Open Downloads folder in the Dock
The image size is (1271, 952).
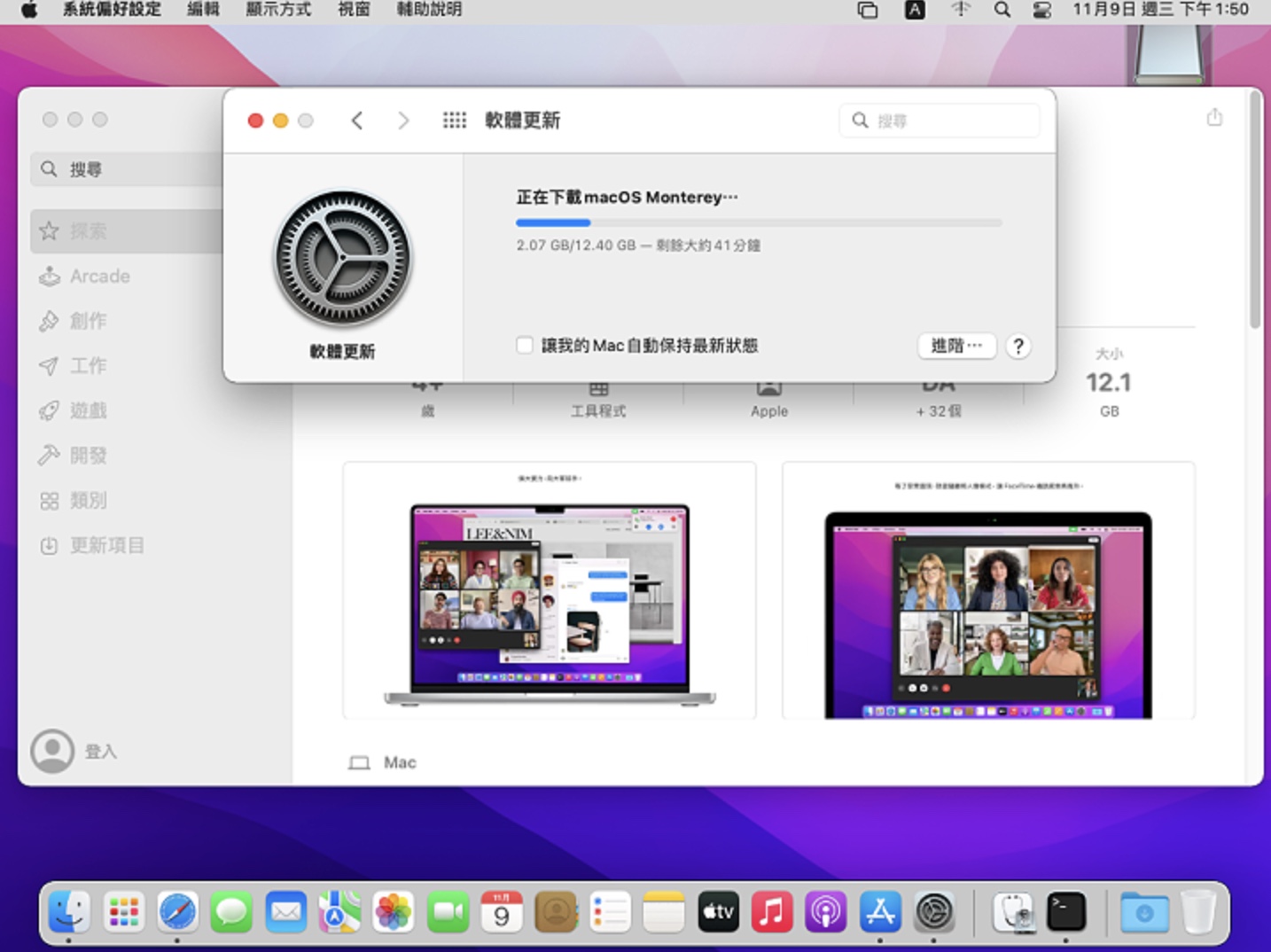click(x=1144, y=911)
